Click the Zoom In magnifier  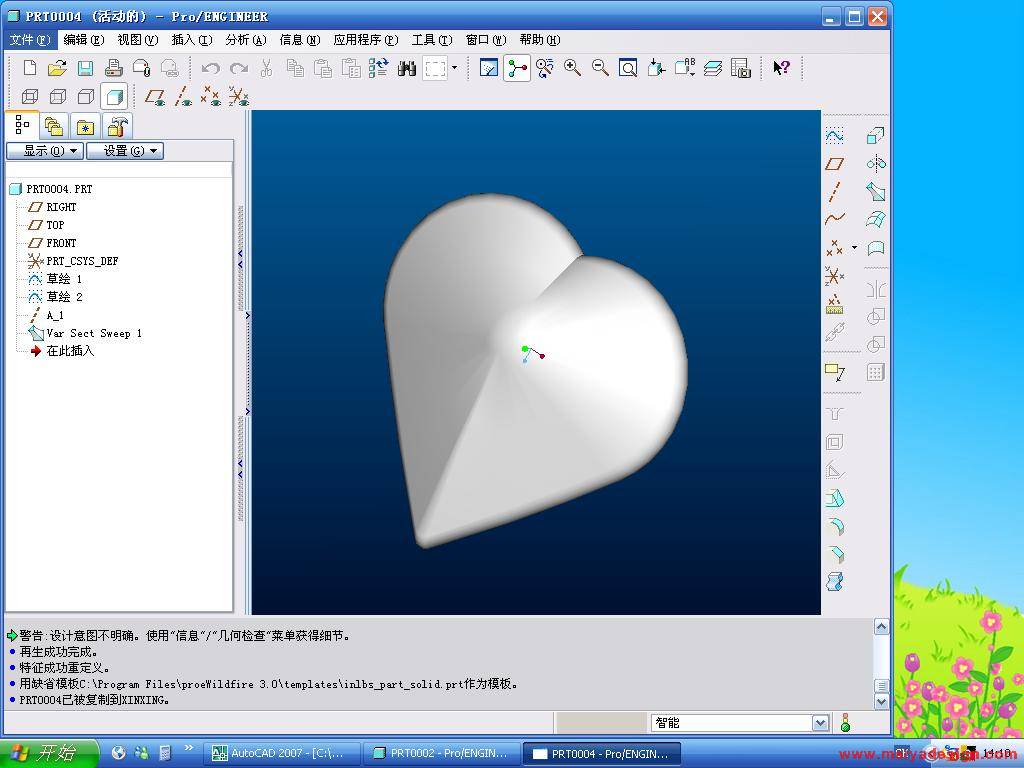(x=572, y=68)
